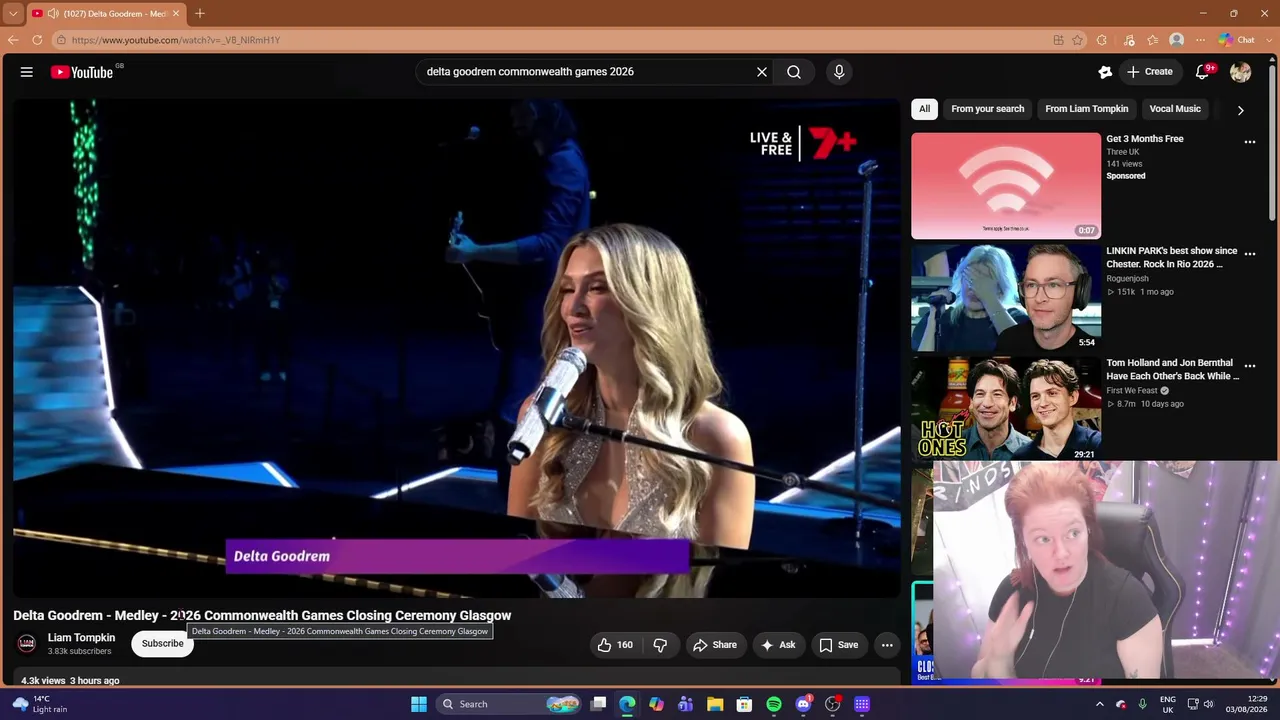The image size is (1280, 720).
Task: Expand the chevron next to Chat
Action: point(1268,40)
